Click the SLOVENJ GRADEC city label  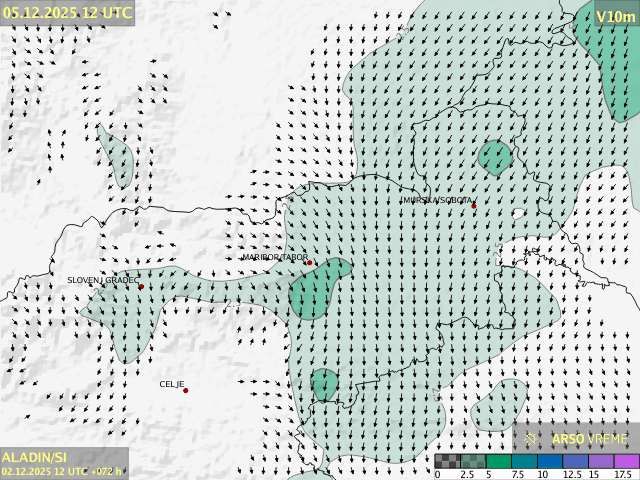(103, 281)
